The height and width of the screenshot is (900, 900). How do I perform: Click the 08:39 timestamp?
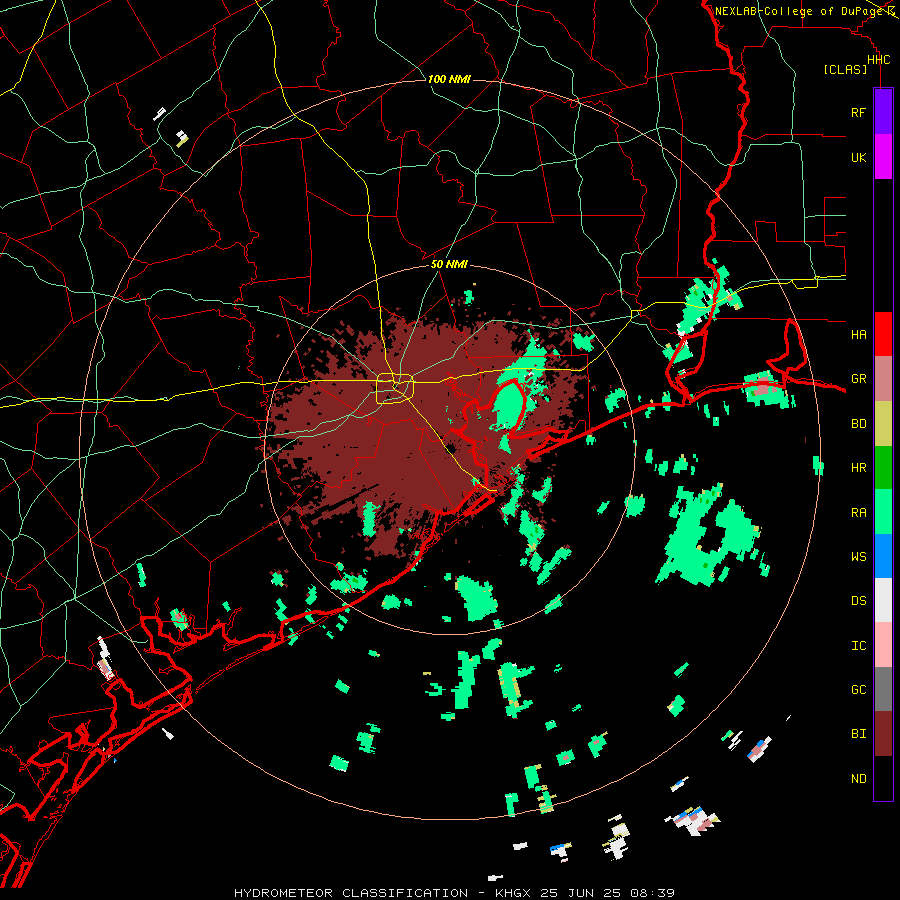point(655,893)
